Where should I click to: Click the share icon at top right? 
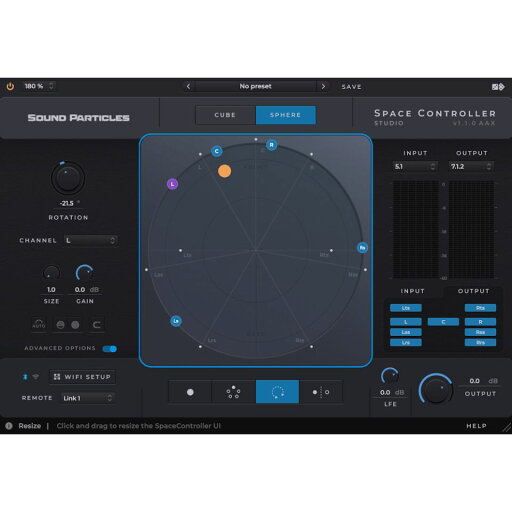pos(498,87)
